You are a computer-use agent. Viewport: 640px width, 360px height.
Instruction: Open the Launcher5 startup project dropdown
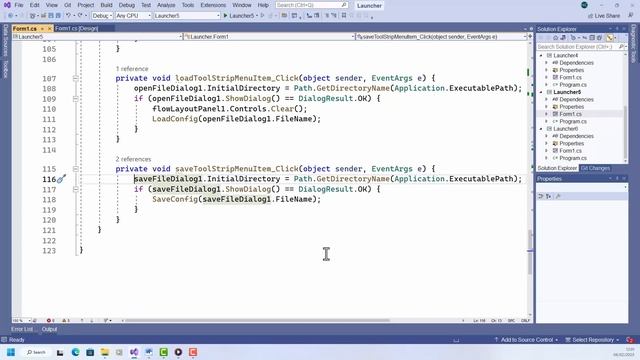coord(187,16)
